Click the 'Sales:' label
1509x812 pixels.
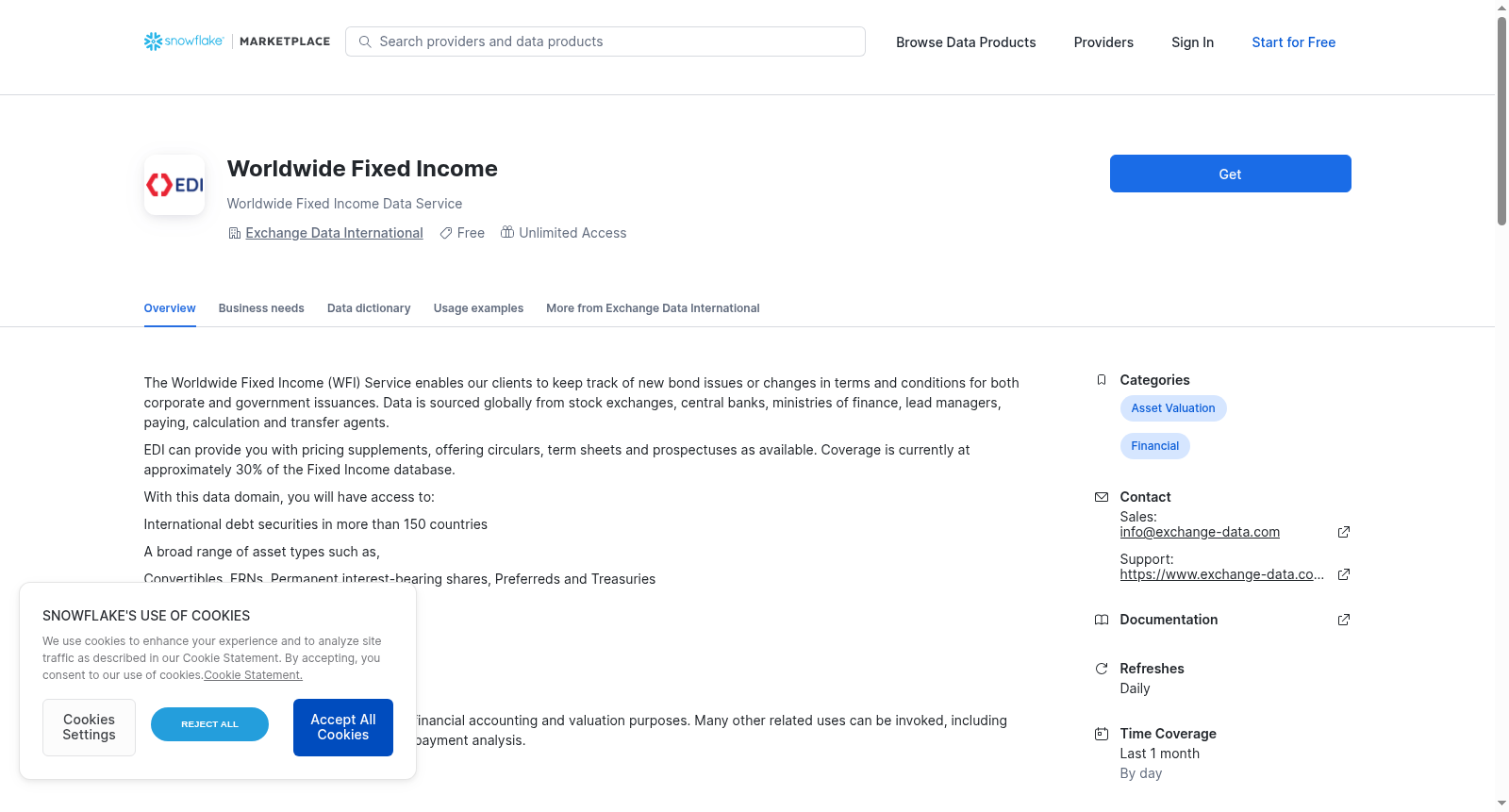tap(1138, 517)
